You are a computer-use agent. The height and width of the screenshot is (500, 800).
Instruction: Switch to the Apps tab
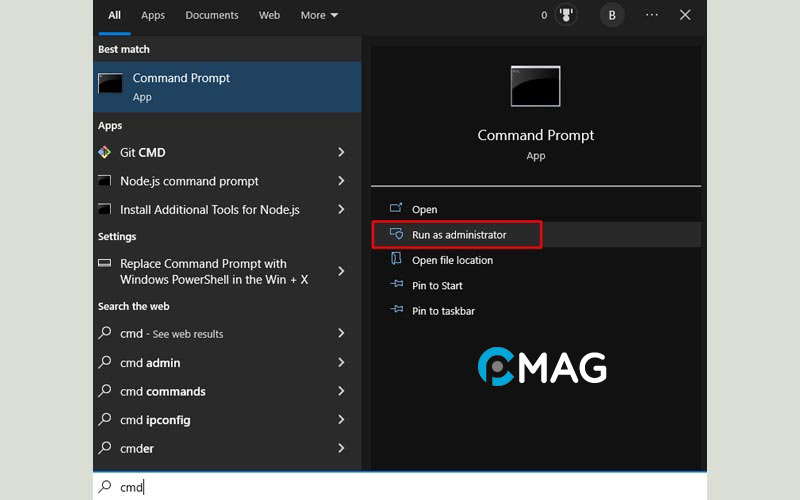(x=153, y=15)
